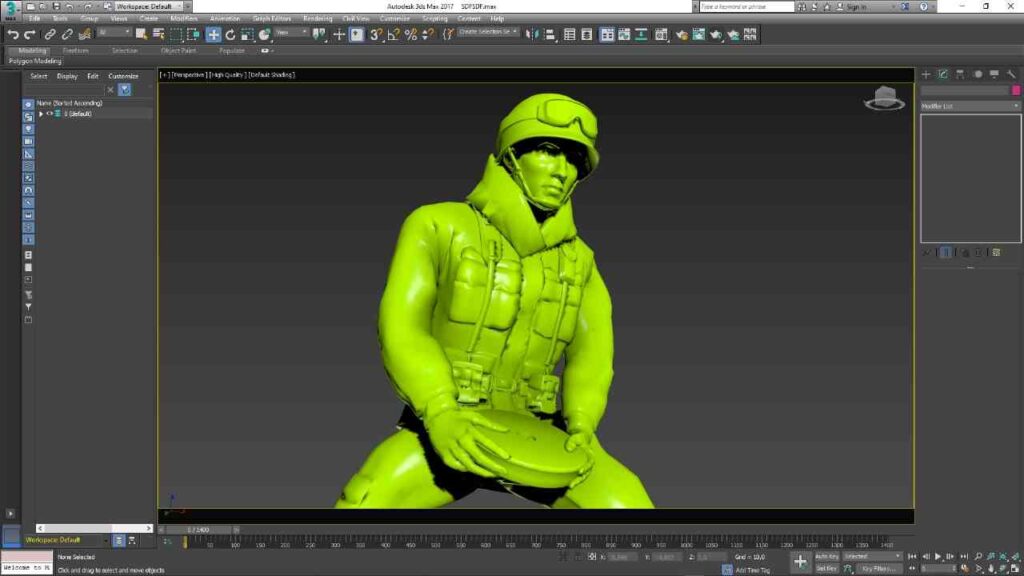The image size is (1024, 576).
Task: Open the selection filter All dropdown
Action: tap(110, 34)
